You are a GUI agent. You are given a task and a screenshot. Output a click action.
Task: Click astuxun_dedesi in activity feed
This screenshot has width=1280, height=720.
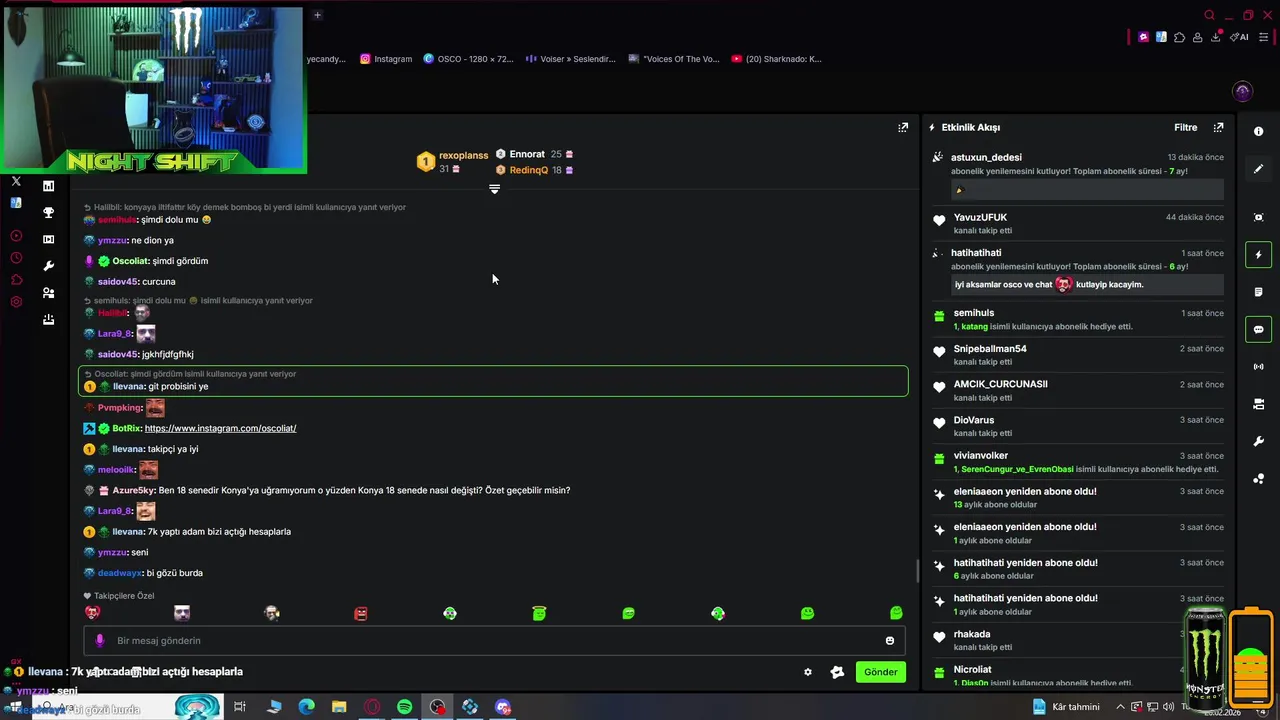986,157
